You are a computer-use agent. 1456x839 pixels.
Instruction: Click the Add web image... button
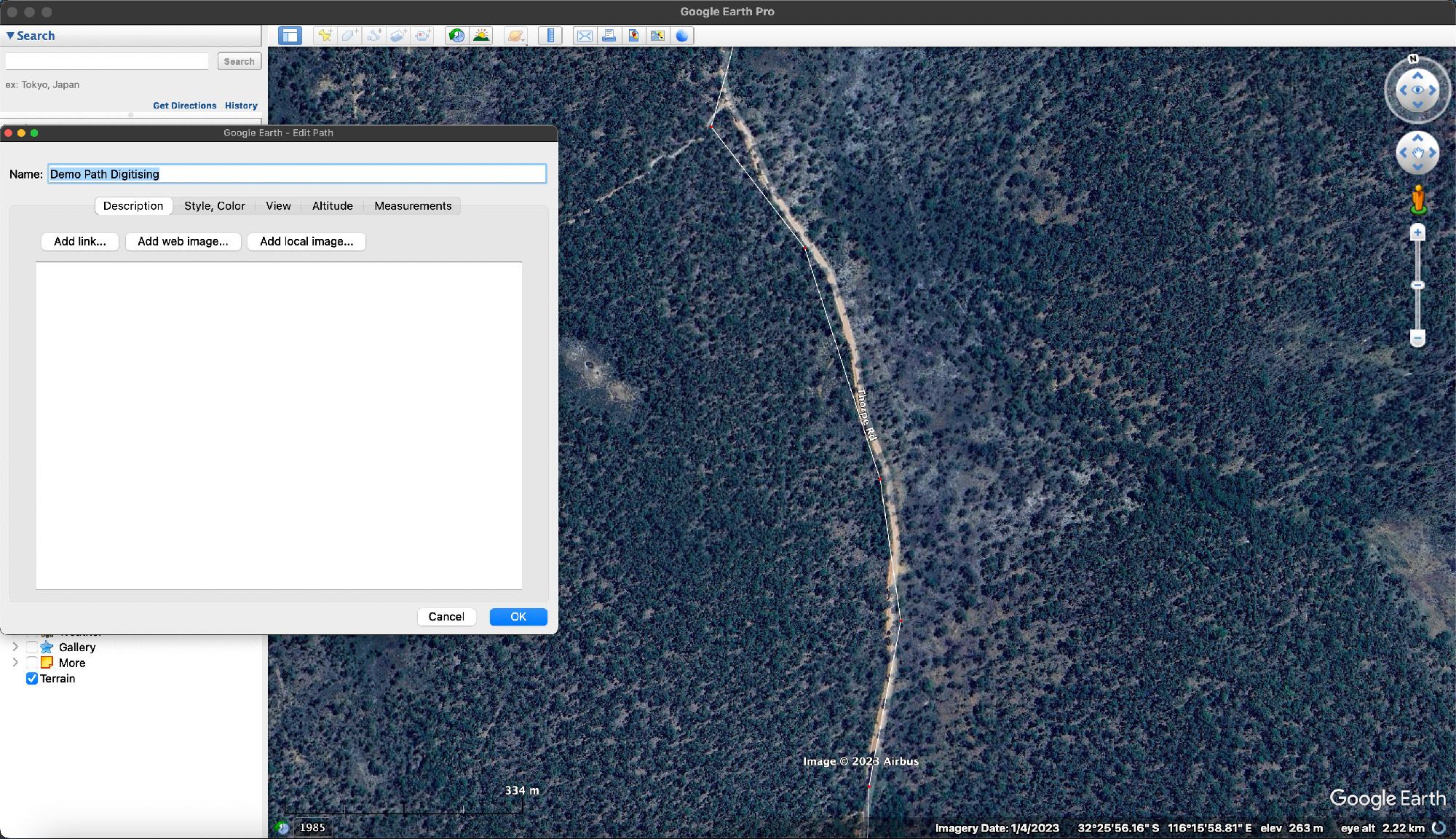click(x=183, y=242)
